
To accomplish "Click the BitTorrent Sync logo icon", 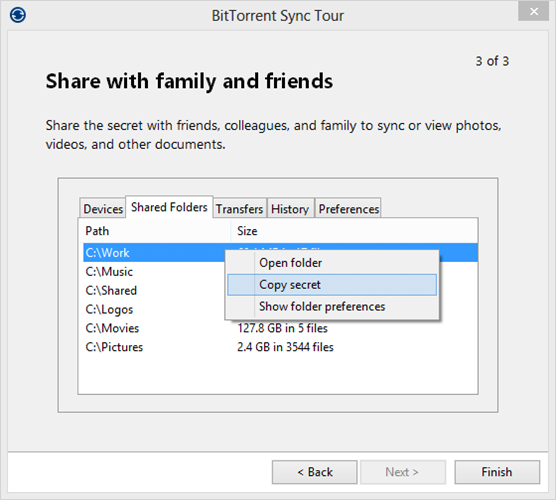I will [x=18, y=15].
